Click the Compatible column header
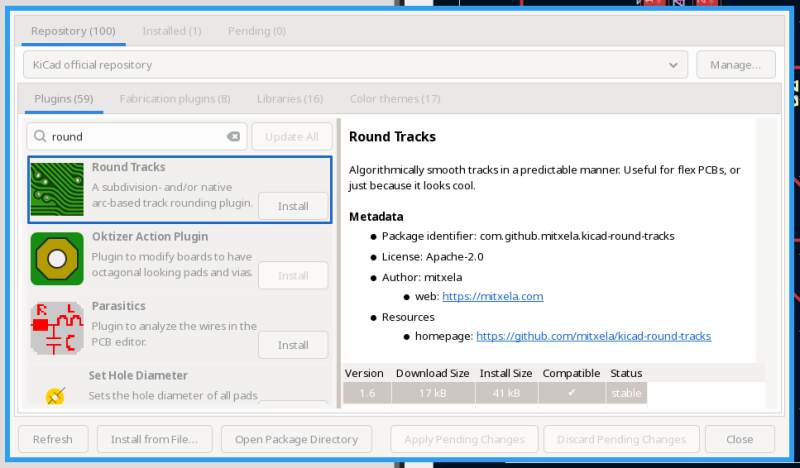Viewport: 800px width, 468px height. (571, 373)
